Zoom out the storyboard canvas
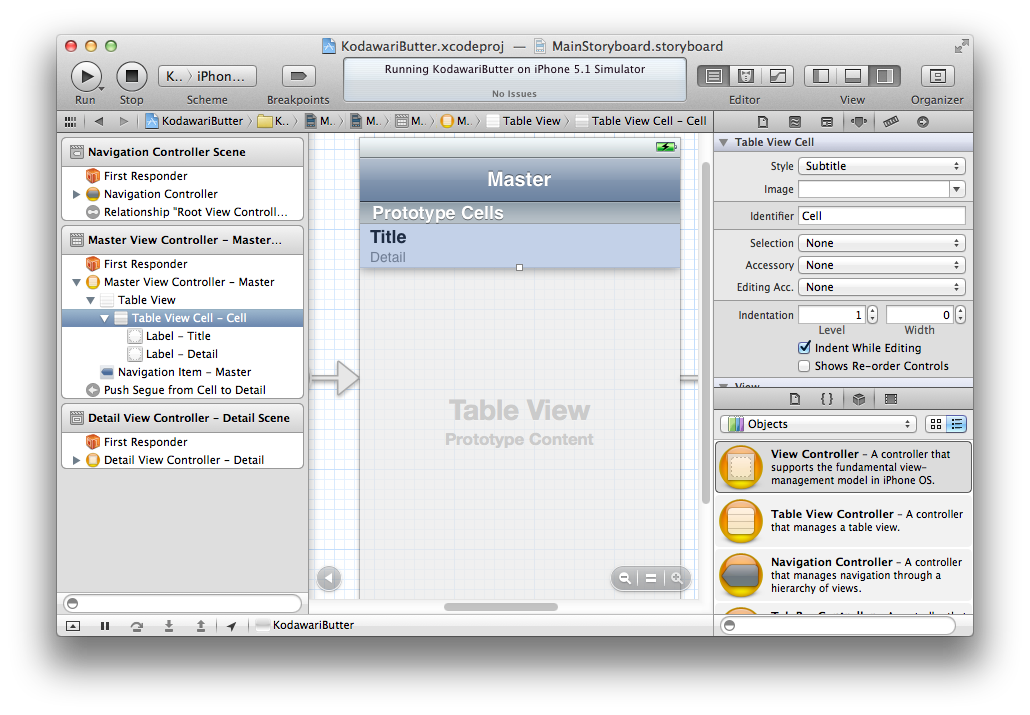The width and height of the screenshot is (1030, 715). tap(625, 578)
